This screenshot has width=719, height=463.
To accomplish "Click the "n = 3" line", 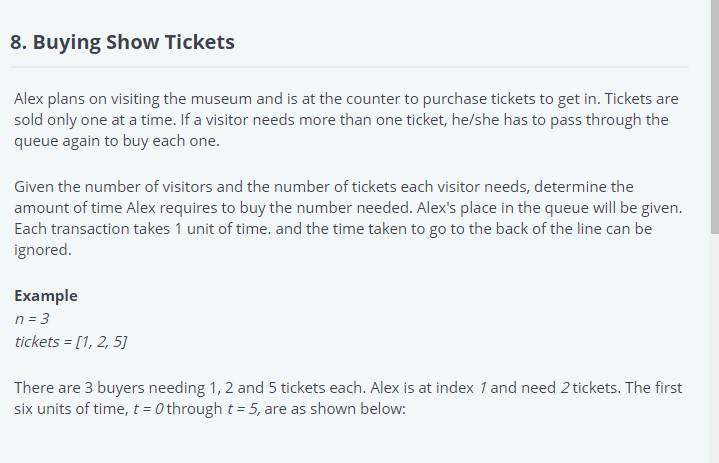I will tap(32, 319).
